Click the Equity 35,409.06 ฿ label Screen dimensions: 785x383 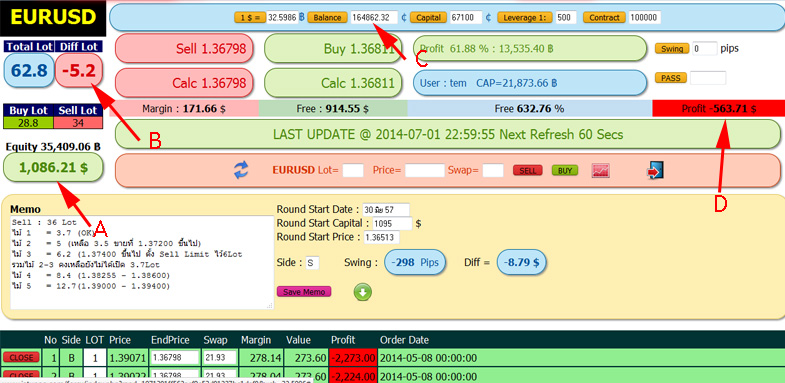[53, 147]
